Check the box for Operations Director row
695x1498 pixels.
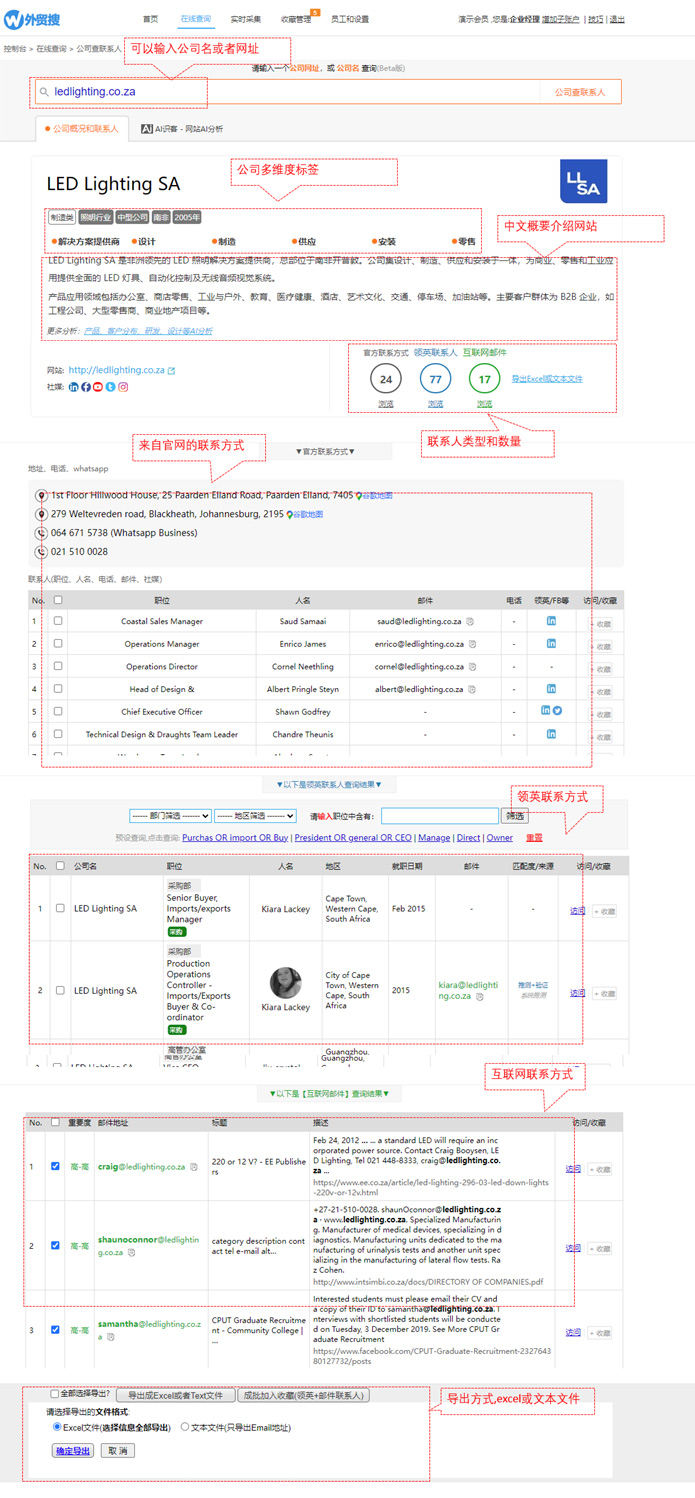click(x=58, y=666)
